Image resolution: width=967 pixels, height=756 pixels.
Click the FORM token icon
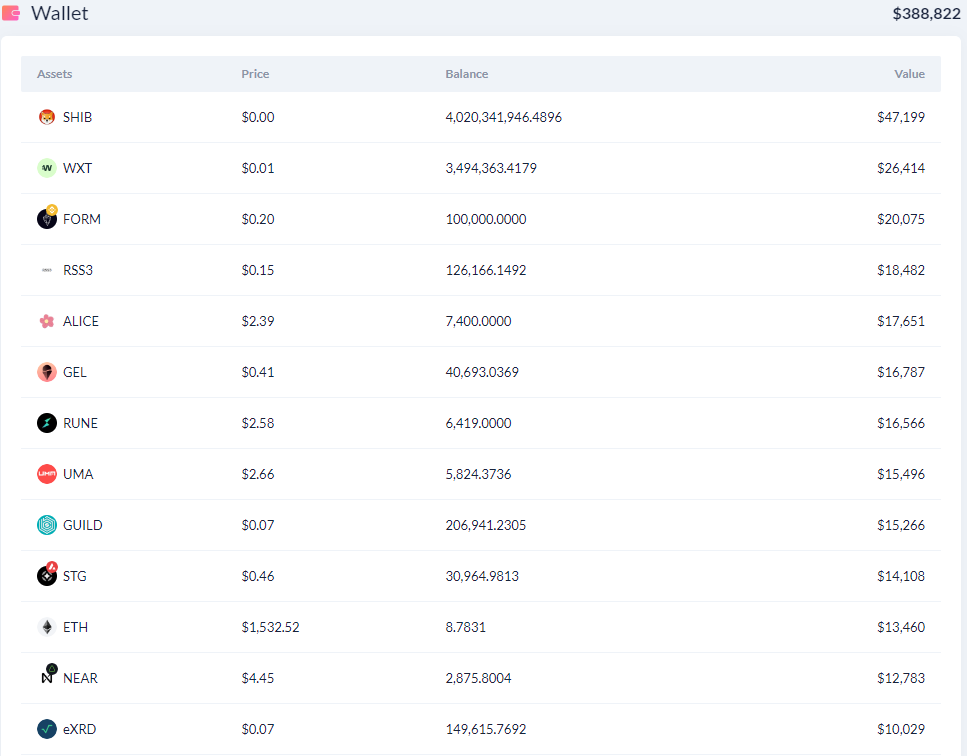tap(47, 217)
